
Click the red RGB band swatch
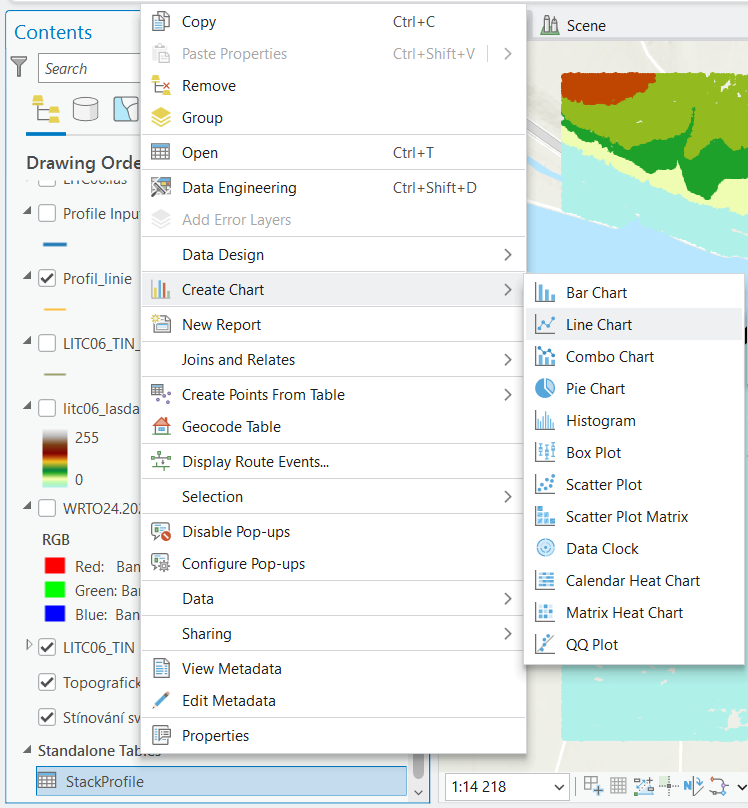54,567
